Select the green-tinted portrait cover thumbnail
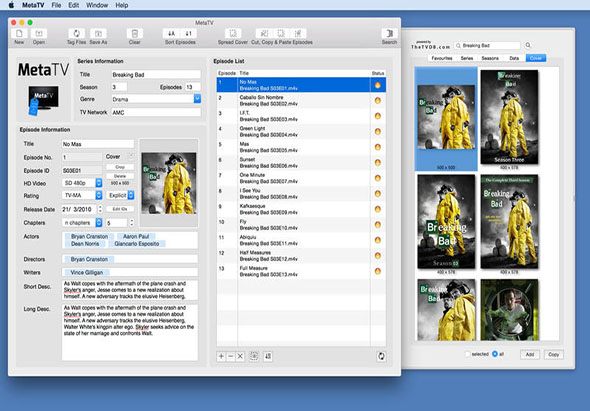The width and height of the screenshot is (590, 411). 509,310
